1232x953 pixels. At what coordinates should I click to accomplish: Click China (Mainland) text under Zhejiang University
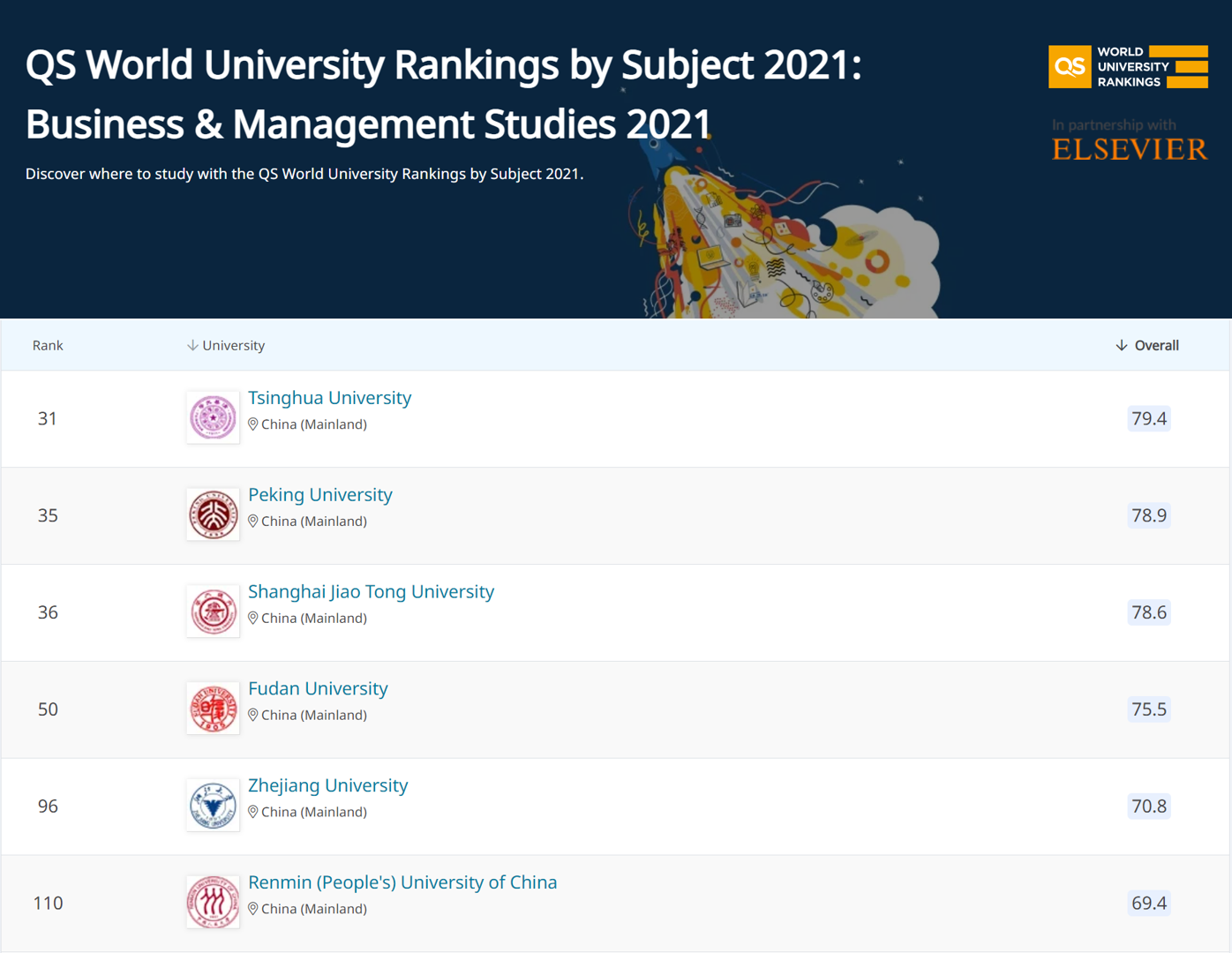coord(314,813)
